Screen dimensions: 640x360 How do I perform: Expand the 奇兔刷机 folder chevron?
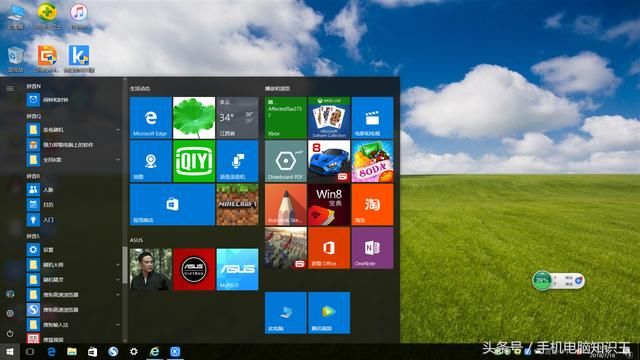tap(118, 130)
